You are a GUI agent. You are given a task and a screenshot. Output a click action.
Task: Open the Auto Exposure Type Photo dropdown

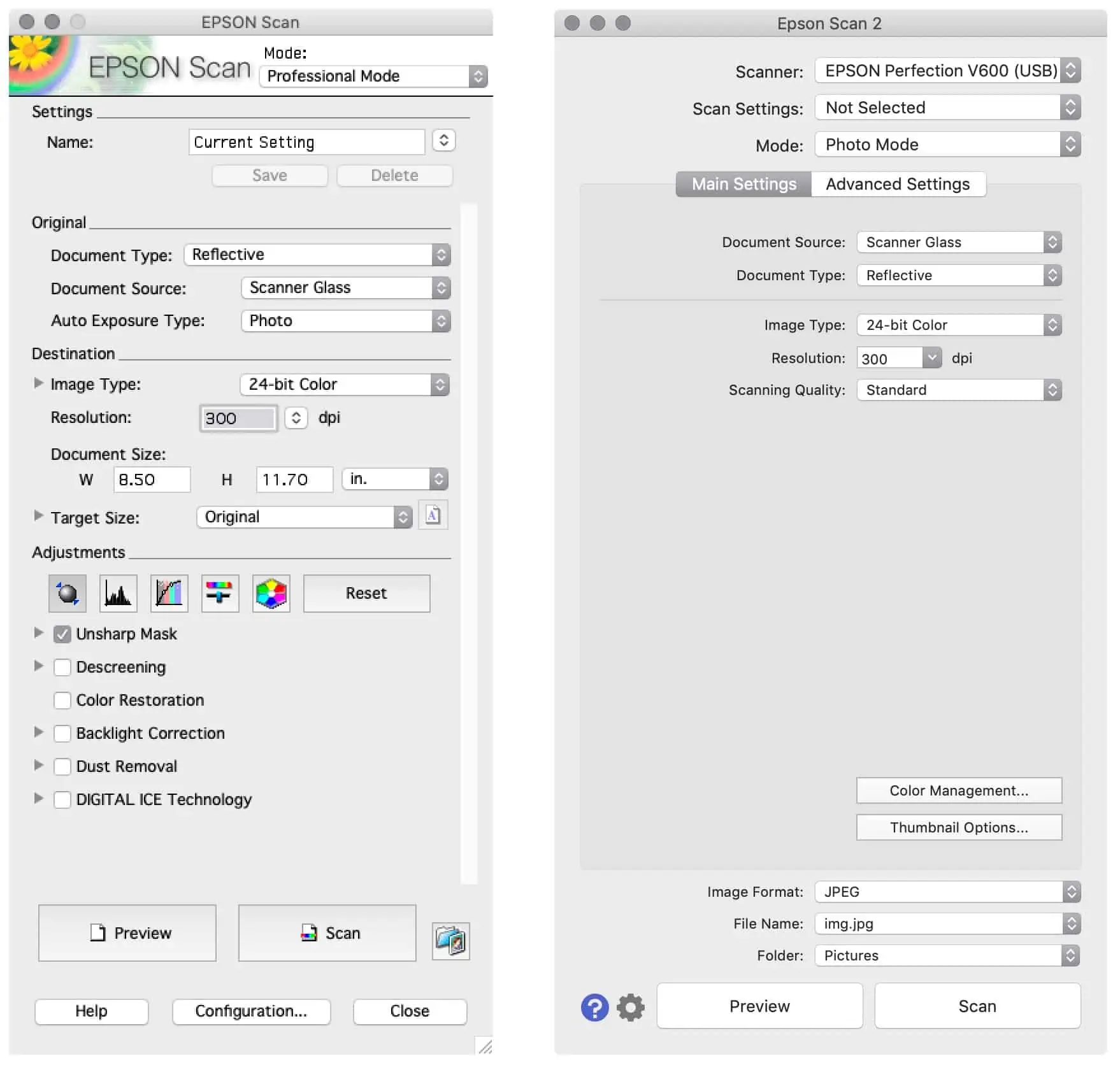346,321
